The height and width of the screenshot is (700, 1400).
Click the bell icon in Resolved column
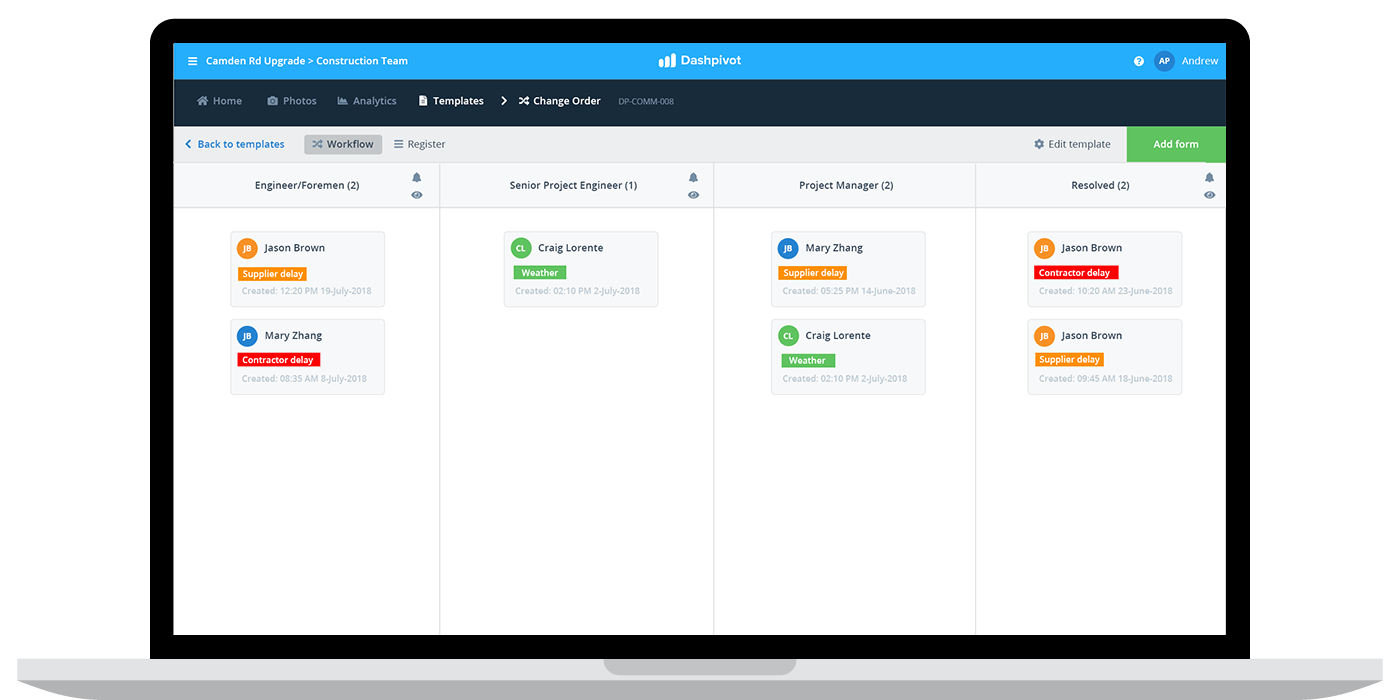(x=1209, y=178)
